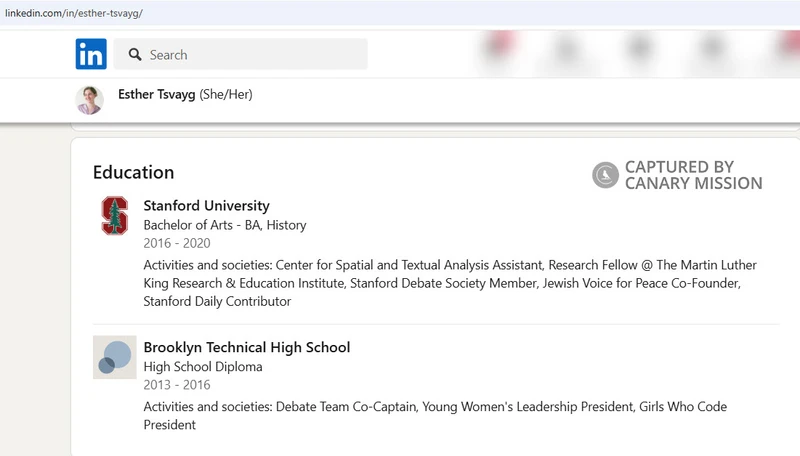
Task: Click the Stanford activities and societies text
Action: 450,283
